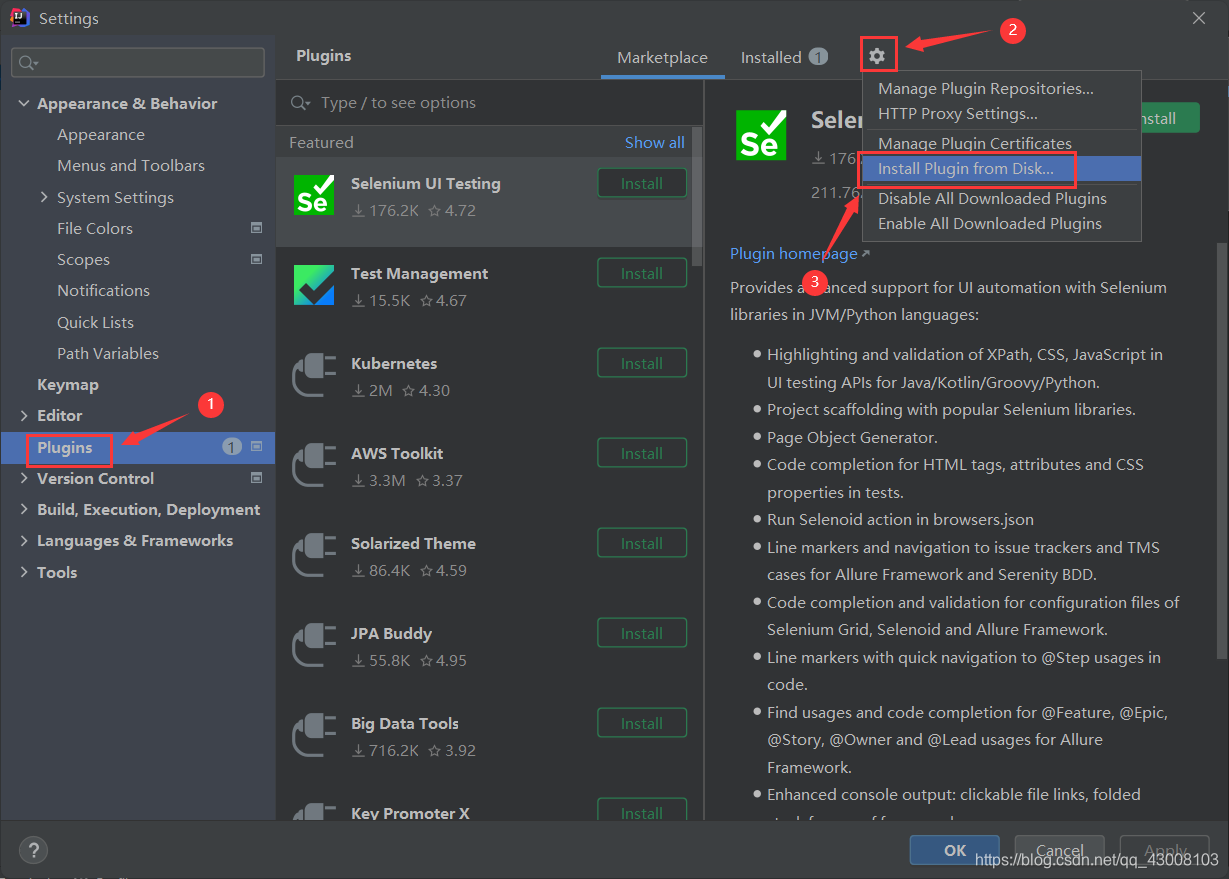Click the Test Management plugin icon
The width and height of the screenshot is (1229, 879).
pos(314,284)
